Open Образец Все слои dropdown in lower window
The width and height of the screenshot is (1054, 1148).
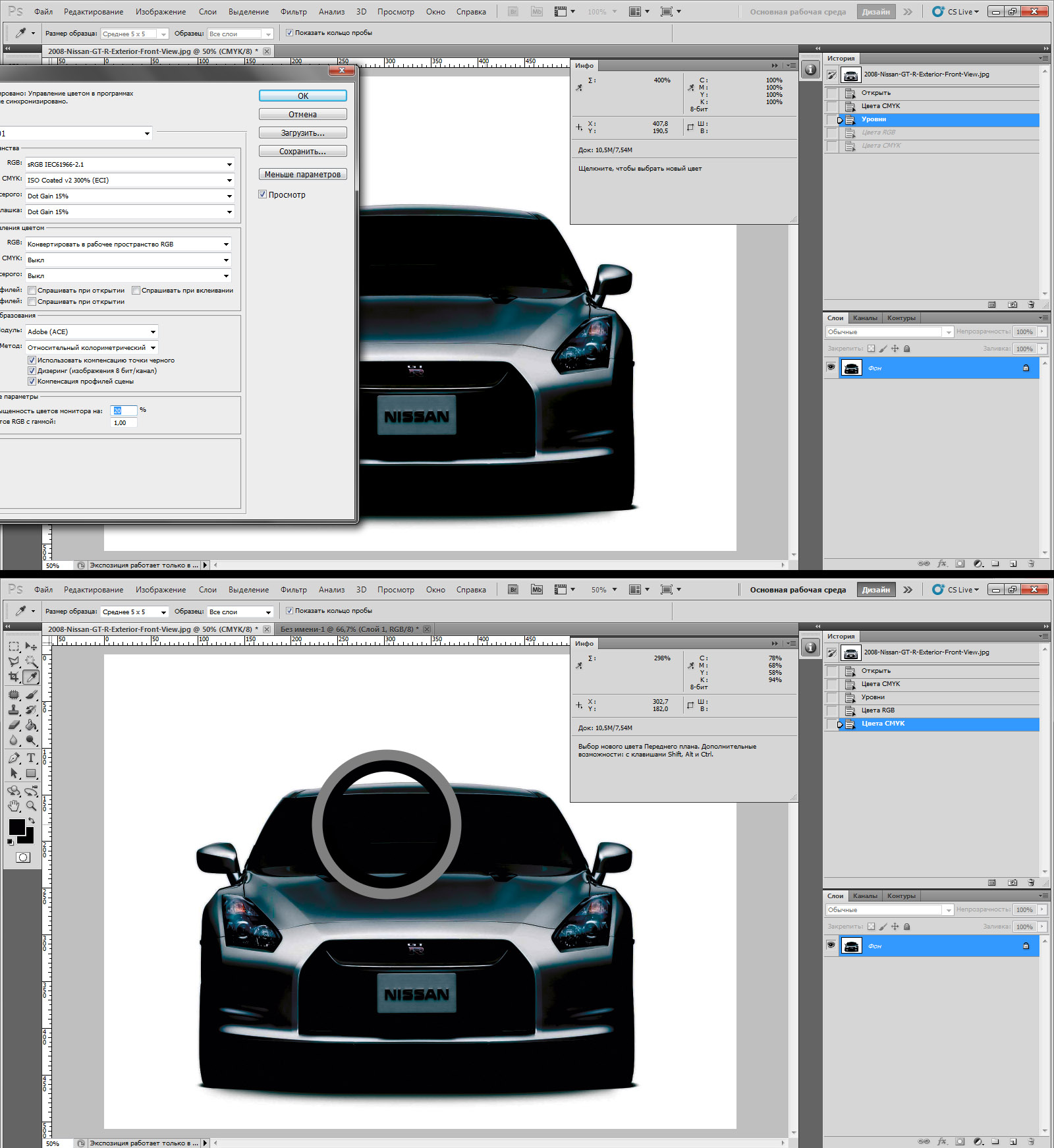[x=240, y=612]
